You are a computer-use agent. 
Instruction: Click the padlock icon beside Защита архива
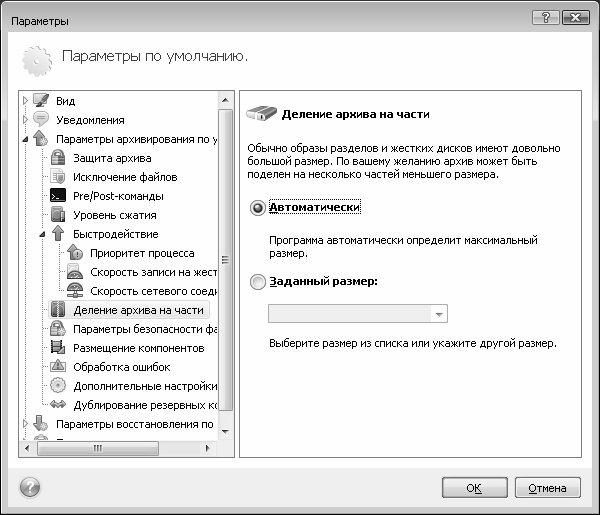[x=58, y=158]
